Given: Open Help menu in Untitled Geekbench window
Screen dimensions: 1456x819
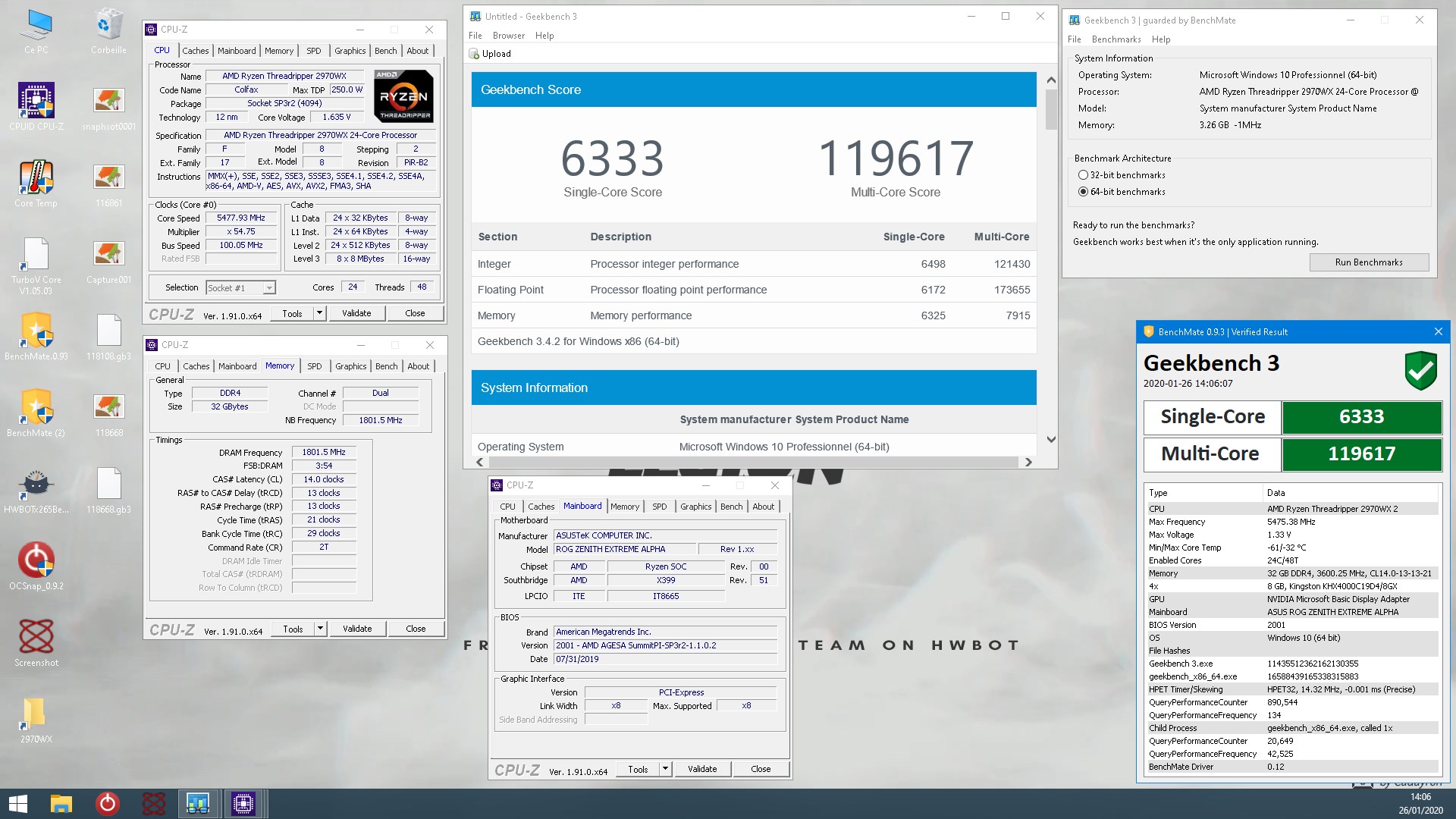Looking at the screenshot, I should tap(544, 36).
